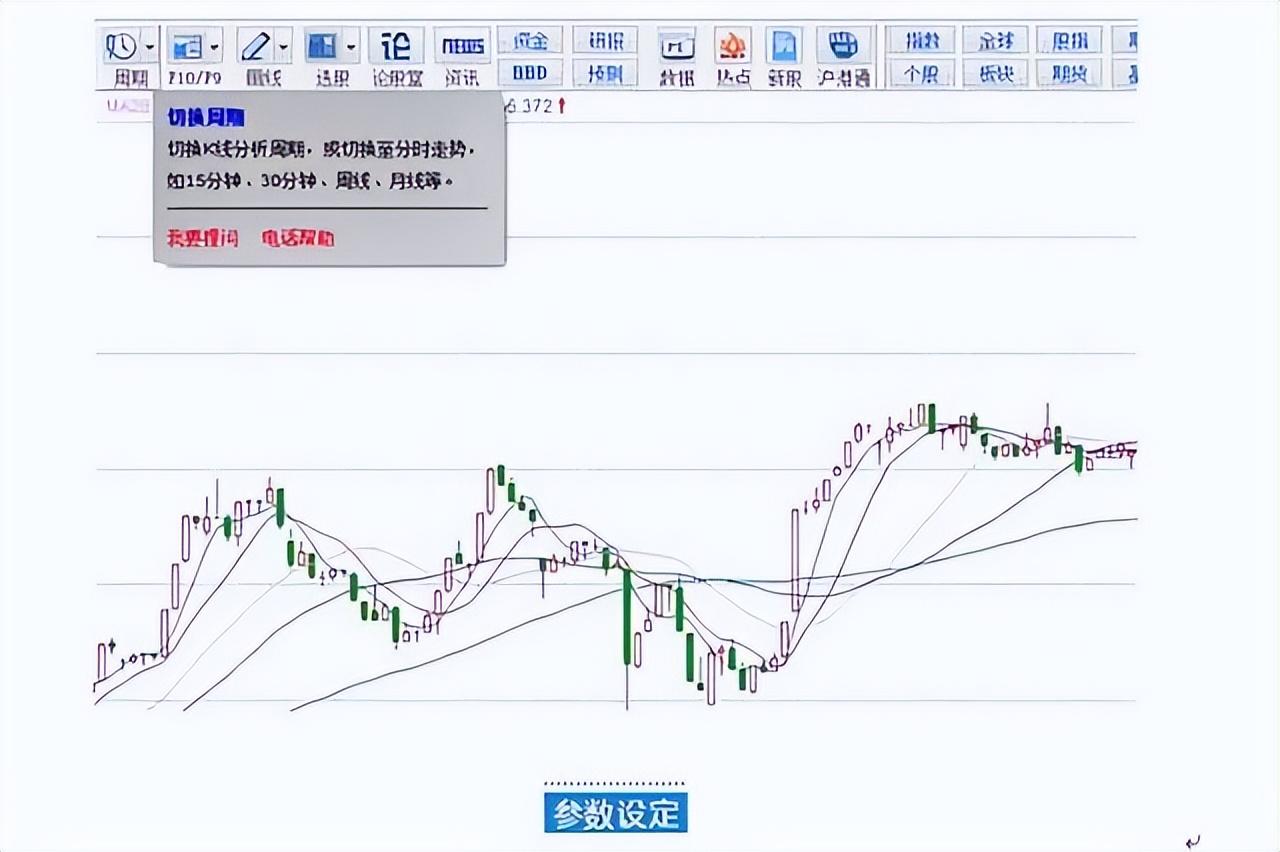Expand the 选股 dropdown arrow

(351, 46)
